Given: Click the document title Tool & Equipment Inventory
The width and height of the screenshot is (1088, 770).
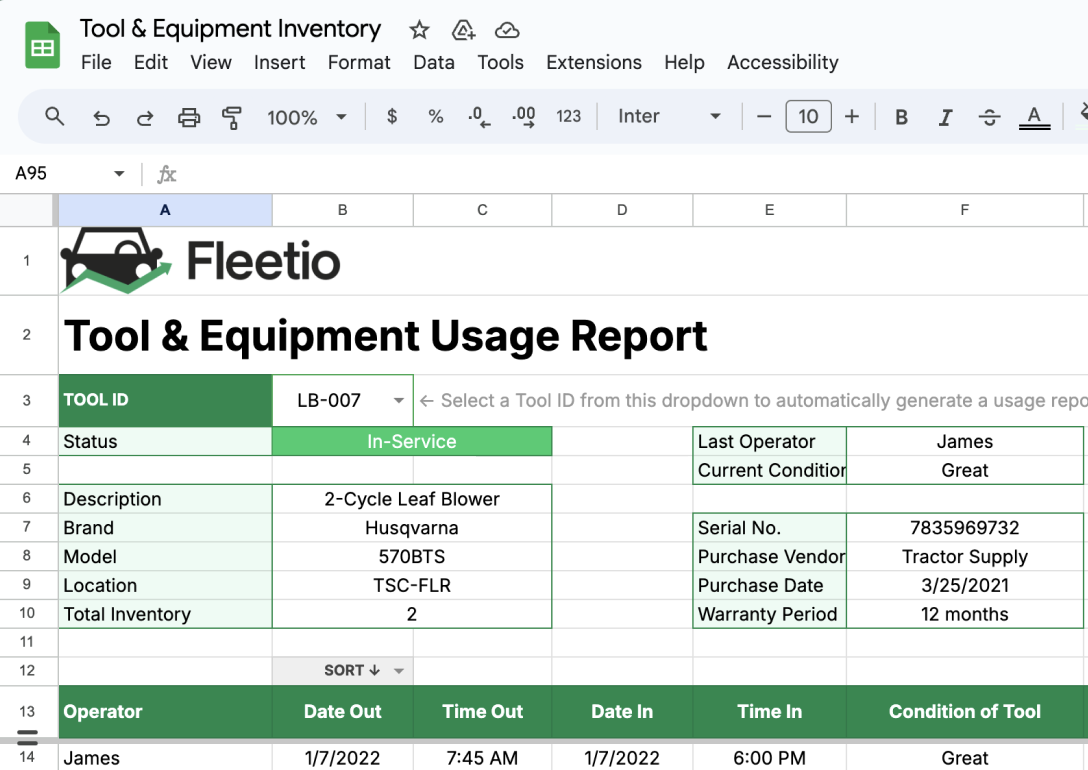Looking at the screenshot, I should point(230,29).
